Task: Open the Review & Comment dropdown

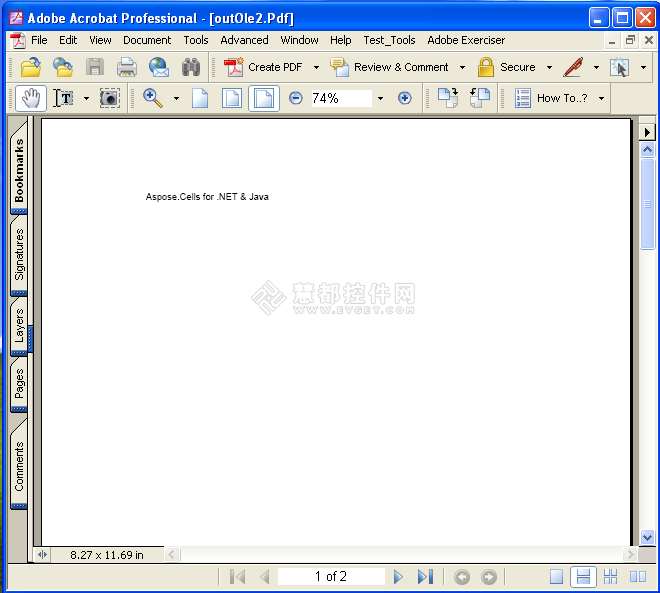Action: tap(462, 67)
